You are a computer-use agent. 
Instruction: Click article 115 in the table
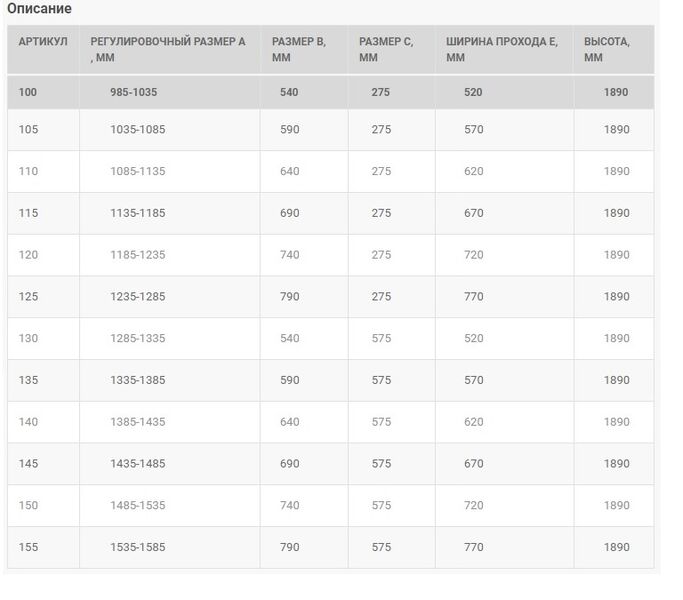[28, 213]
